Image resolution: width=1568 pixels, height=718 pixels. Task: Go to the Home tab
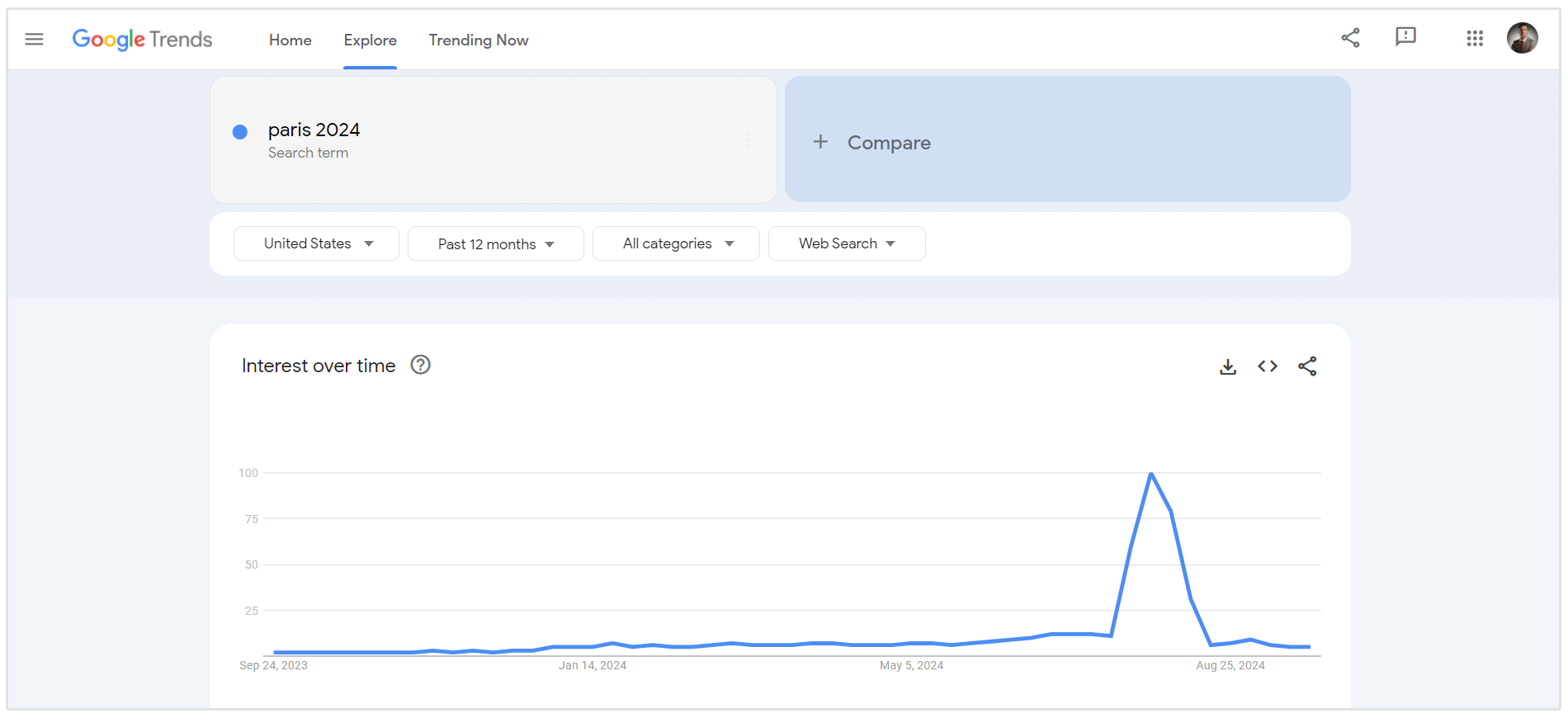290,40
